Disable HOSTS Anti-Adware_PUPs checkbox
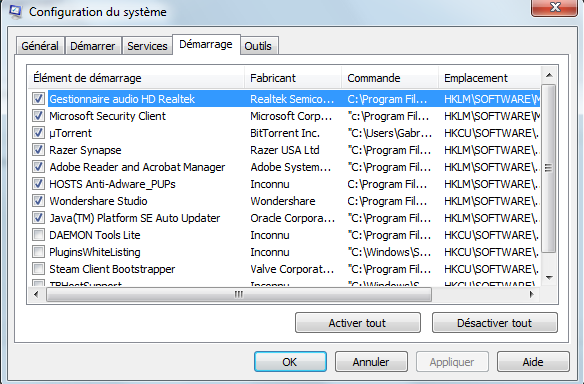Image resolution: width=584 pixels, height=384 pixels. tap(38, 184)
